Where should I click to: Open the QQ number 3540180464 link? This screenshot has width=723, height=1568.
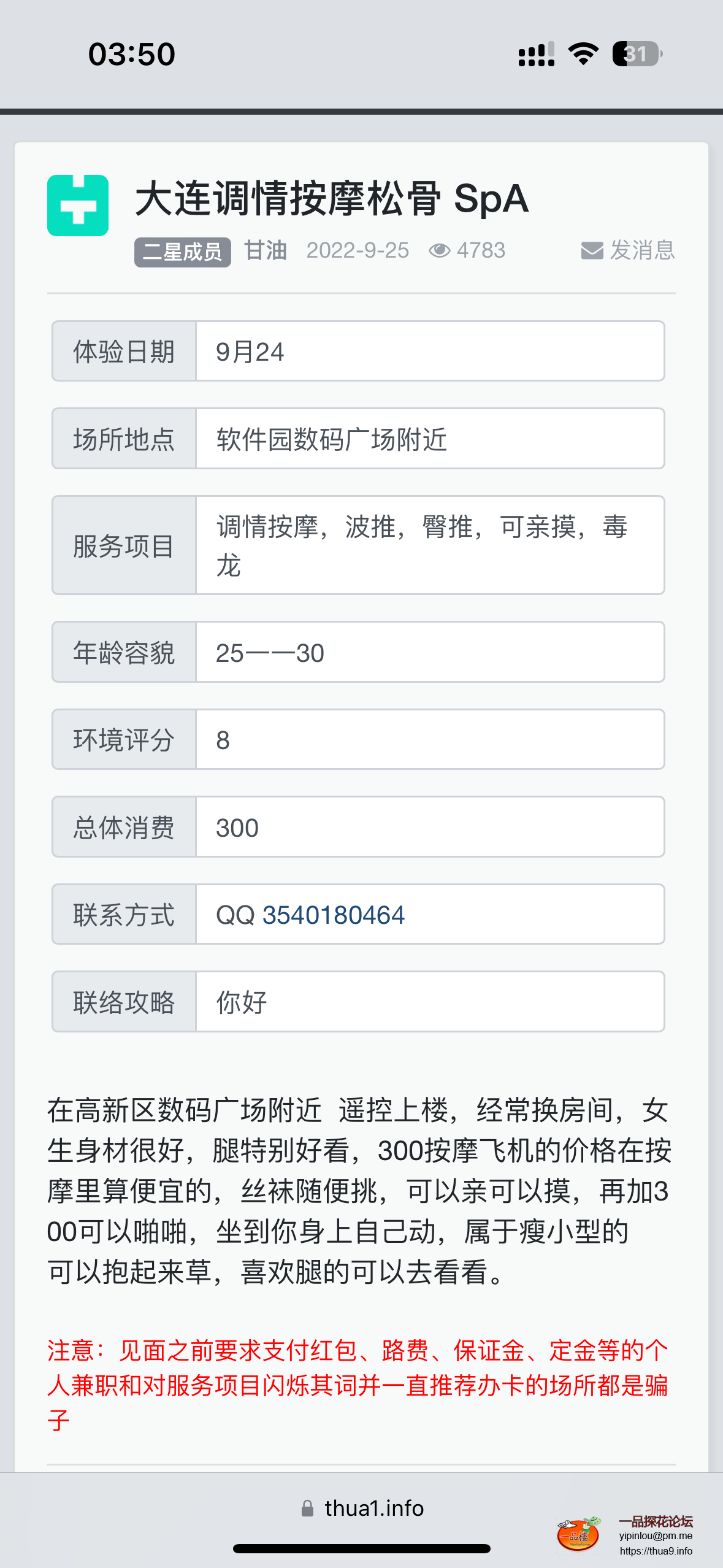(333, 915)
